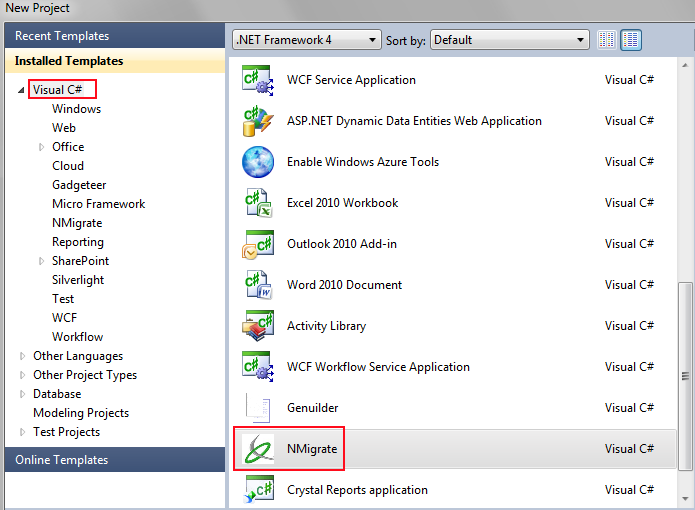
Task: Select the Other Languages node
Action: [x=78, y=356]
